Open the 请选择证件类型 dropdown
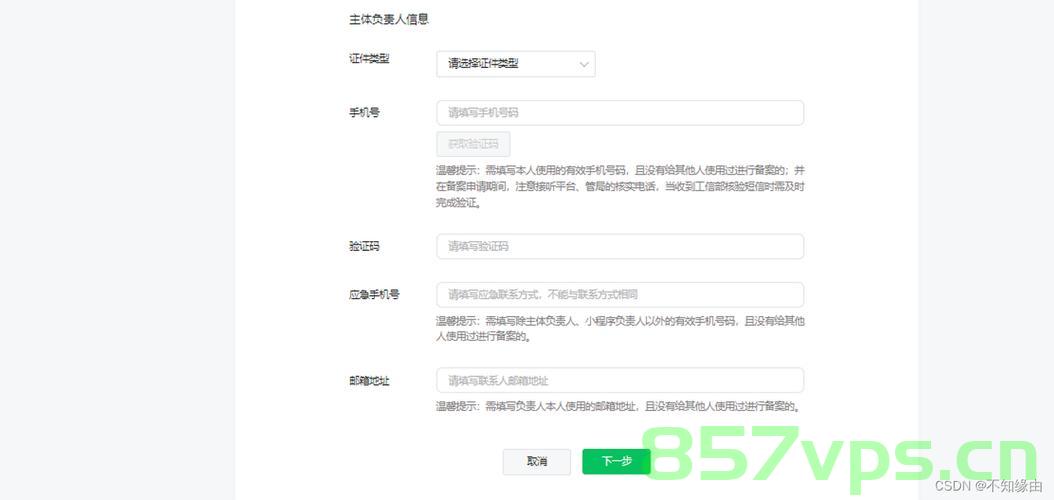Viewport: 1054px width, 500px height. point(516,64)
